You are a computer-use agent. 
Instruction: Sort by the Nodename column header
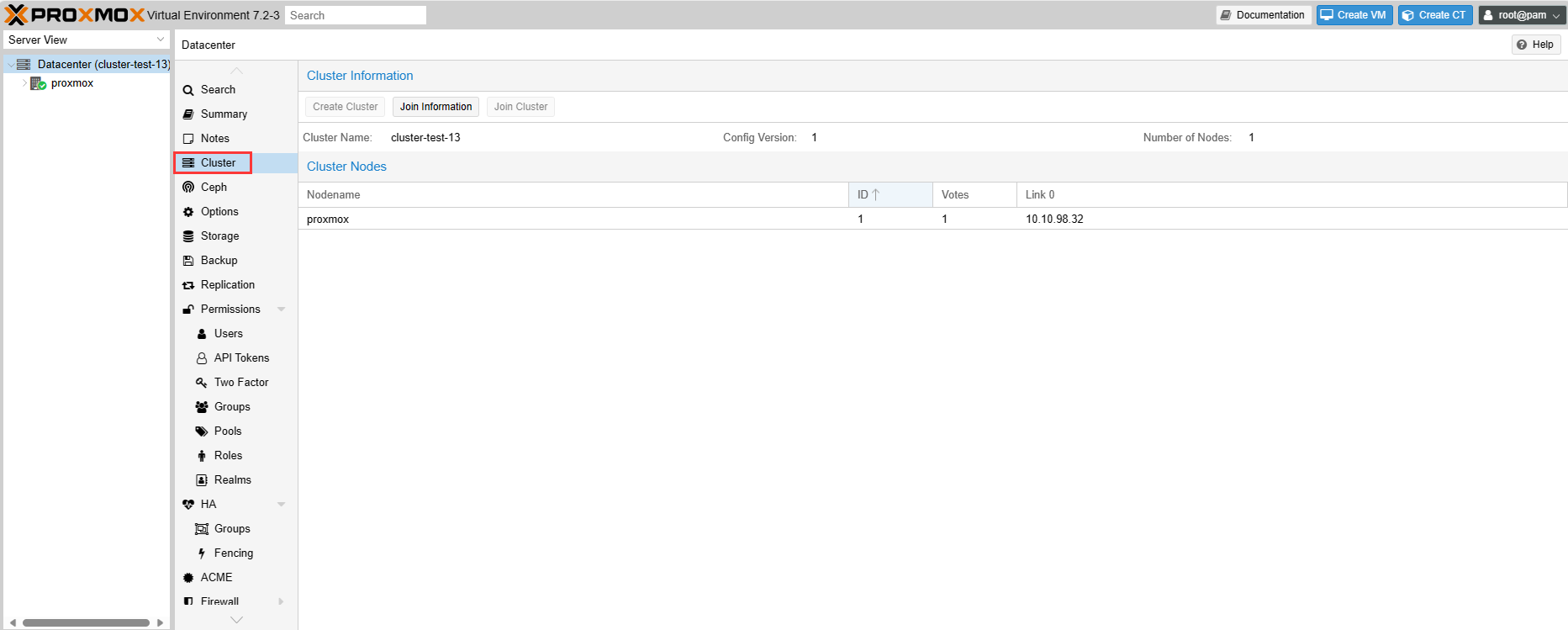573,194
